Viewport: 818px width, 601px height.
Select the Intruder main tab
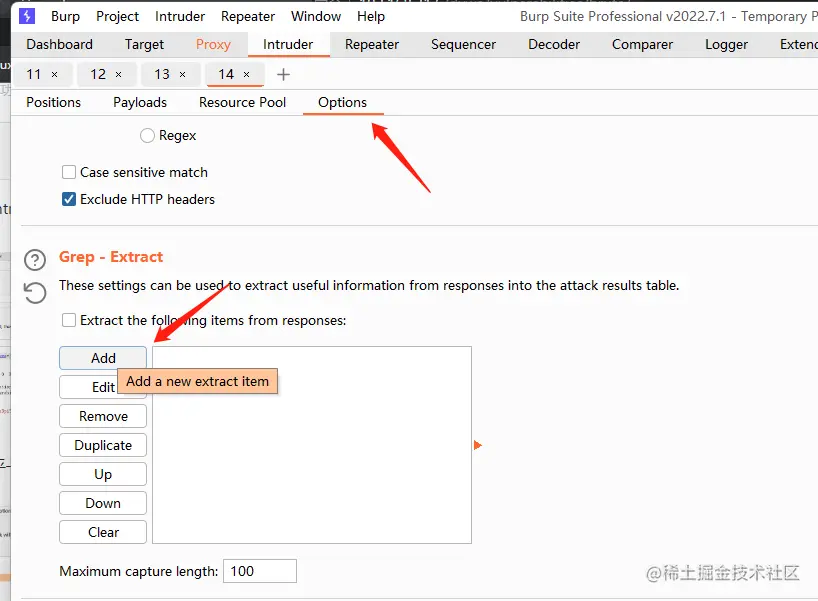coord(288,44)
